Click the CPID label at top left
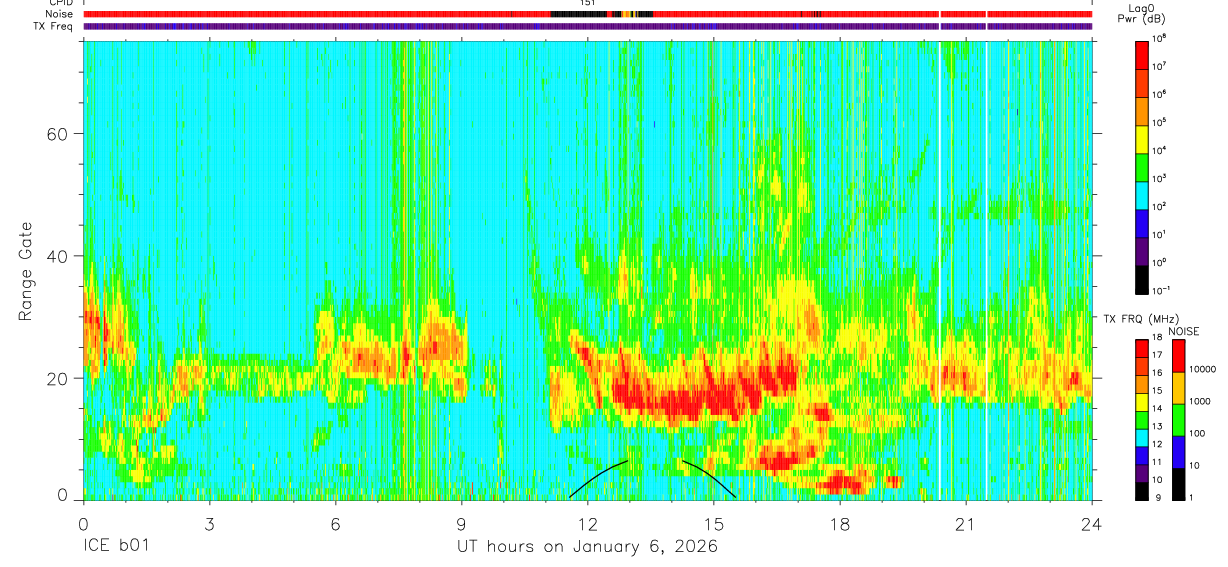 click(x=61, y=3)
